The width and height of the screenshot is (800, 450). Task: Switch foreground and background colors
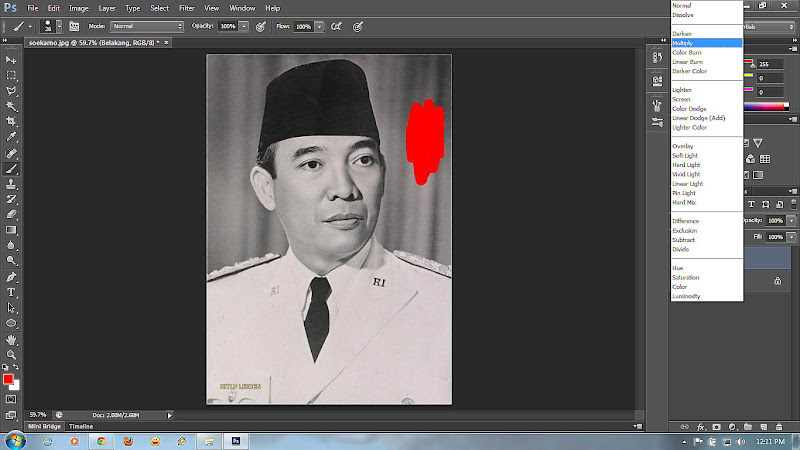coord(16,367)
